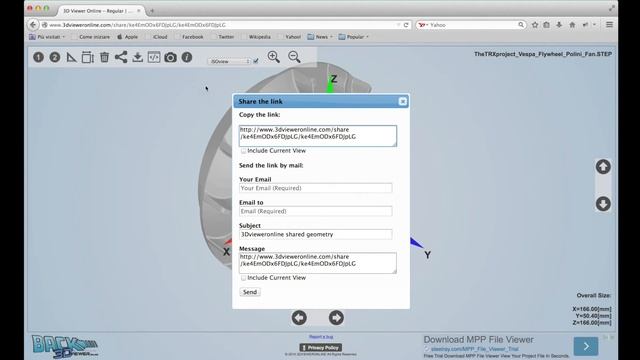Click the Back 3D Viewer logo
This screenshot has height=360, width=640.
(x=65, y=346)
